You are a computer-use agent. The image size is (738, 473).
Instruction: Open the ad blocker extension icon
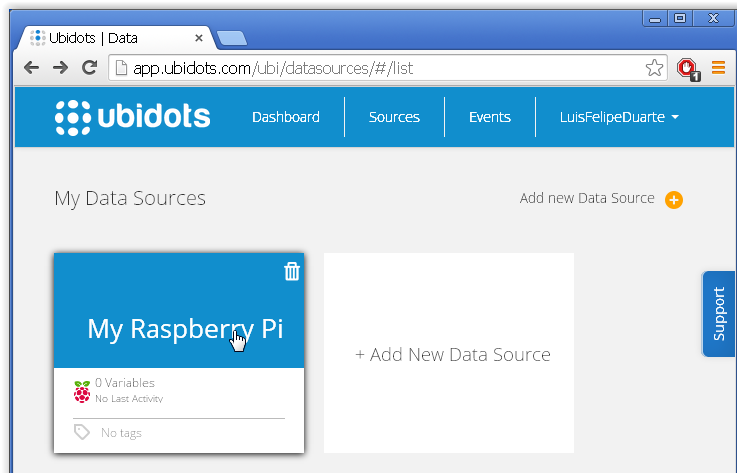pos(688,69)
